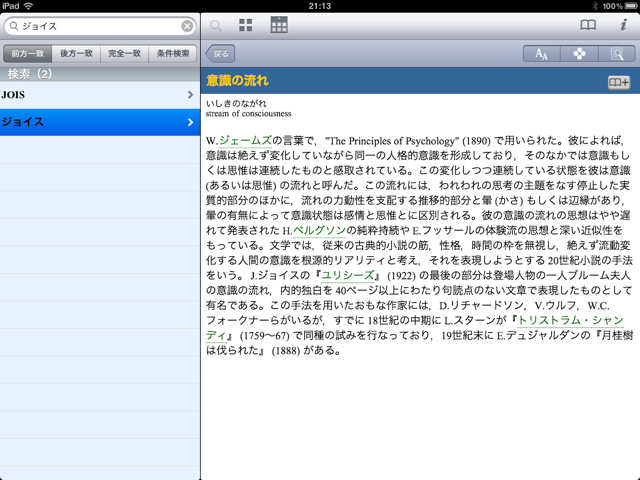Tap the magnifier icon inside the search field

pyautogui.click(x=14, y=26)
